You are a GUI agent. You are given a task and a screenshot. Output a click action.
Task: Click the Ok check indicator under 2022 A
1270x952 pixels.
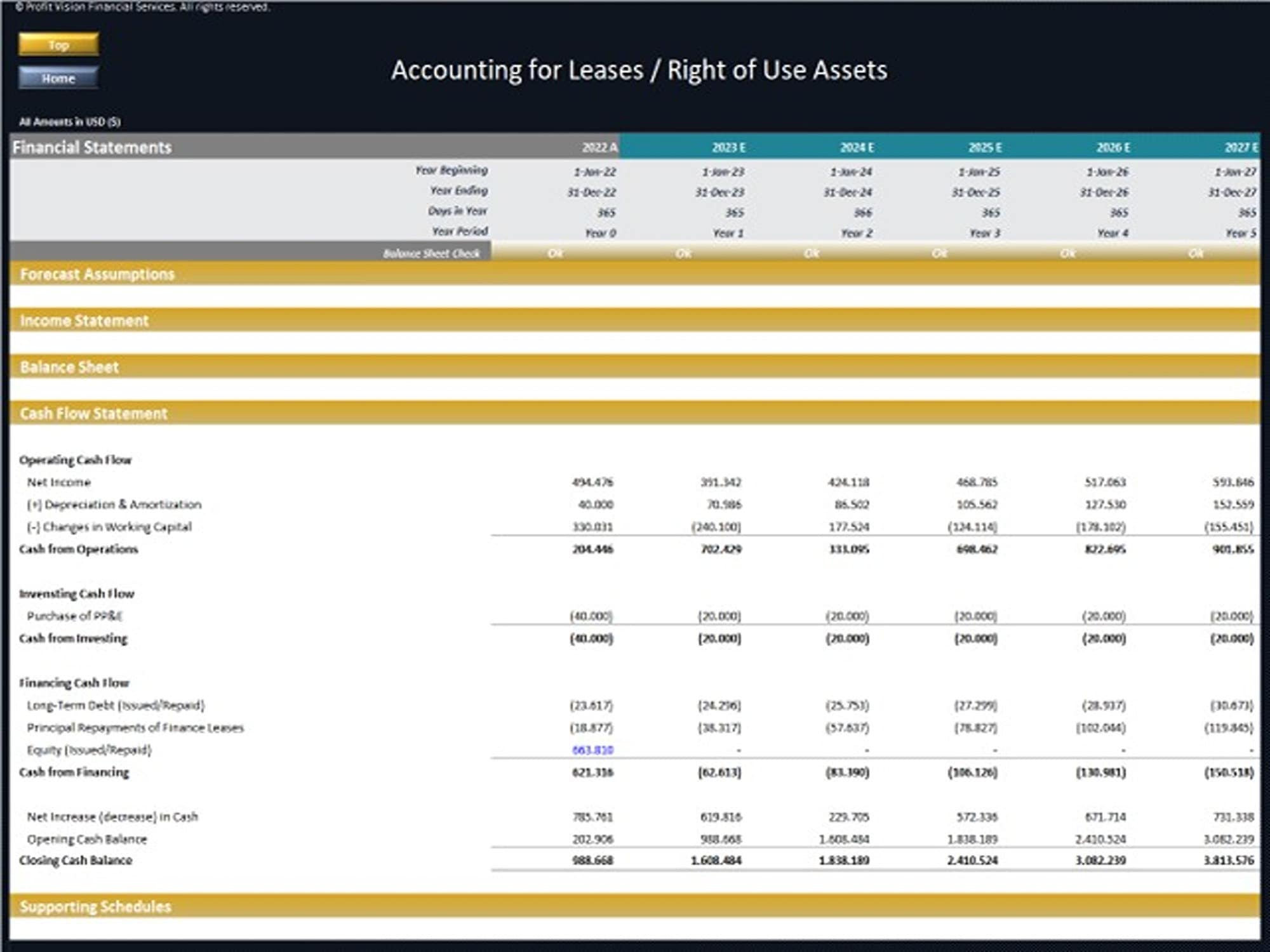coord(556,254)
